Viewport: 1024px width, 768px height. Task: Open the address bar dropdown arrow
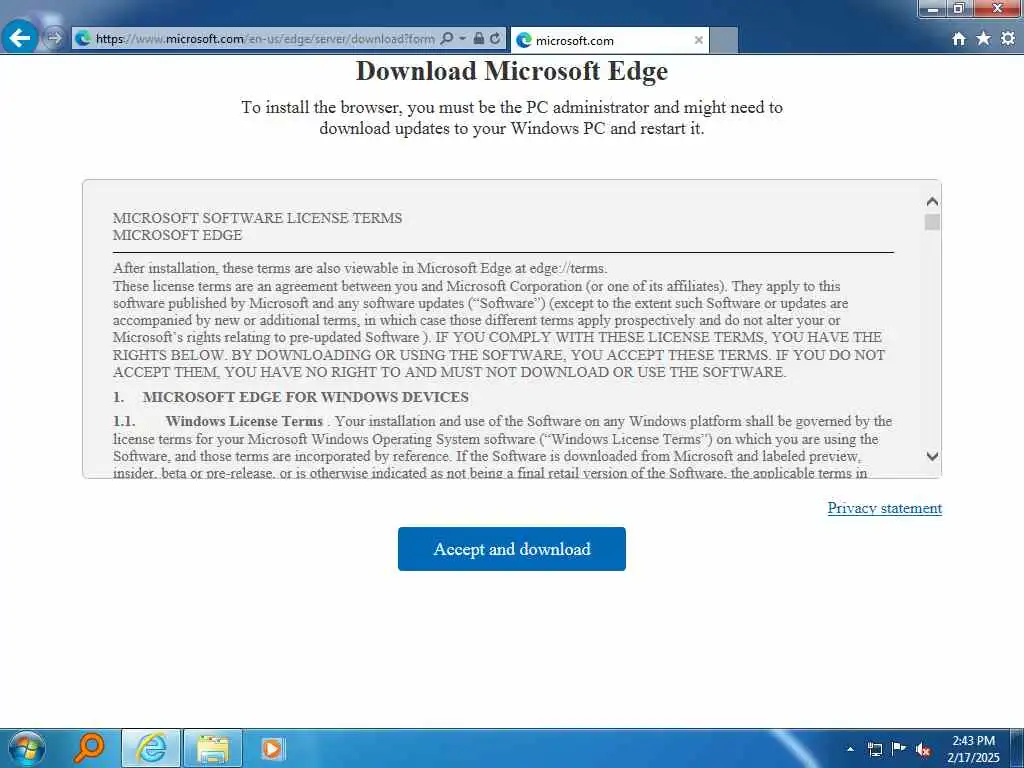[x=462, y=39]
